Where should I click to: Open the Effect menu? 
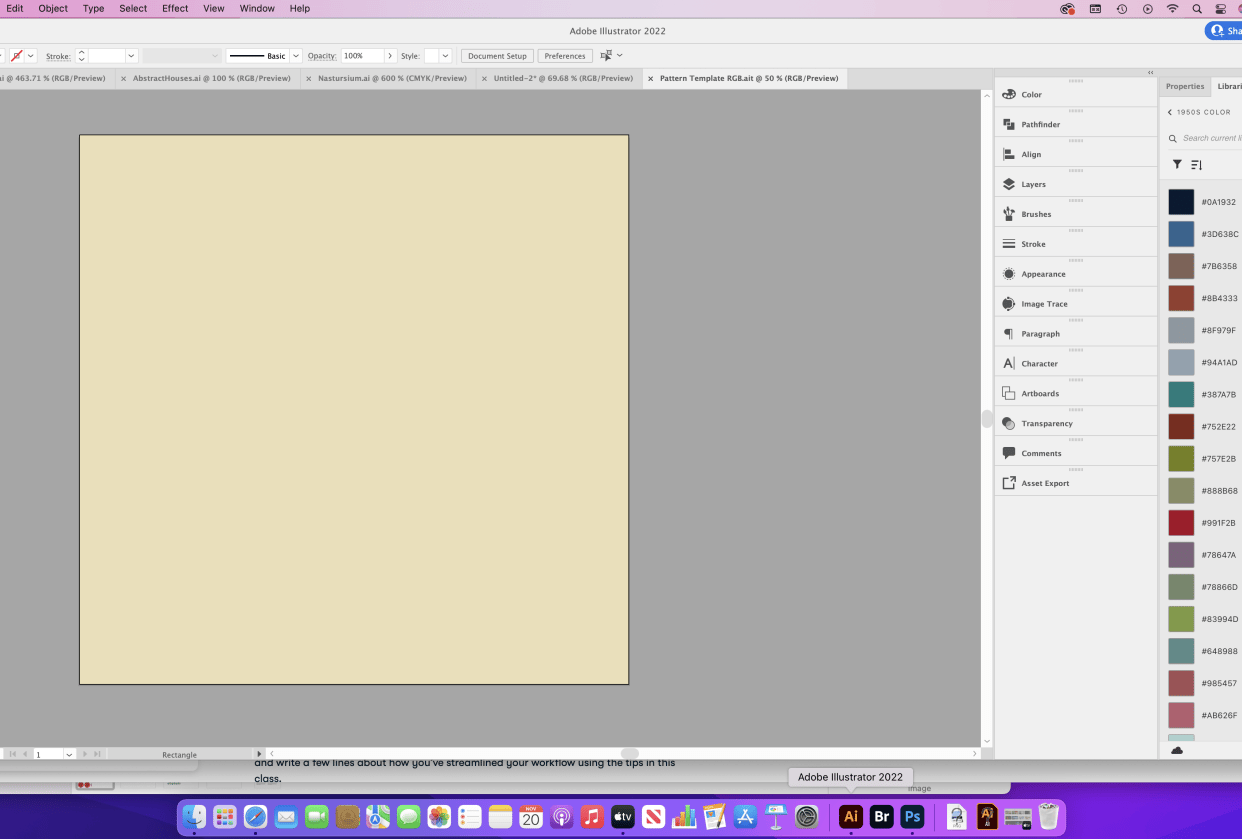(x=175, y=8)
